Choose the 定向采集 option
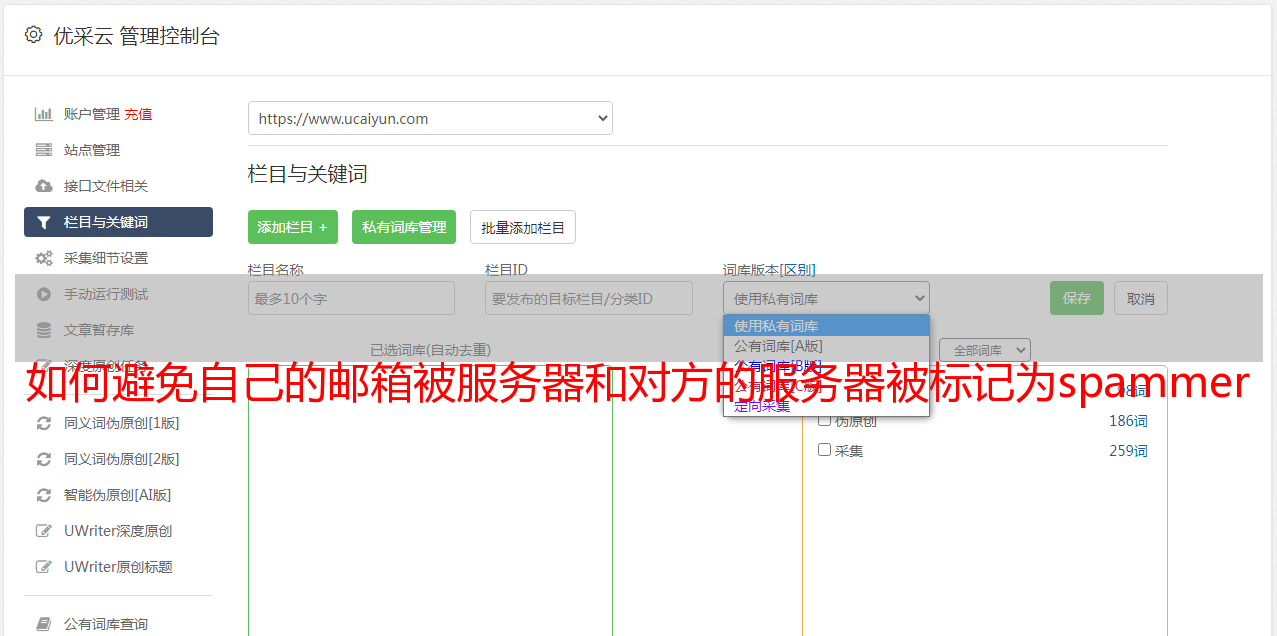Image resolution: width=1277 pixels, height=636 pixels. pos(826,406)
